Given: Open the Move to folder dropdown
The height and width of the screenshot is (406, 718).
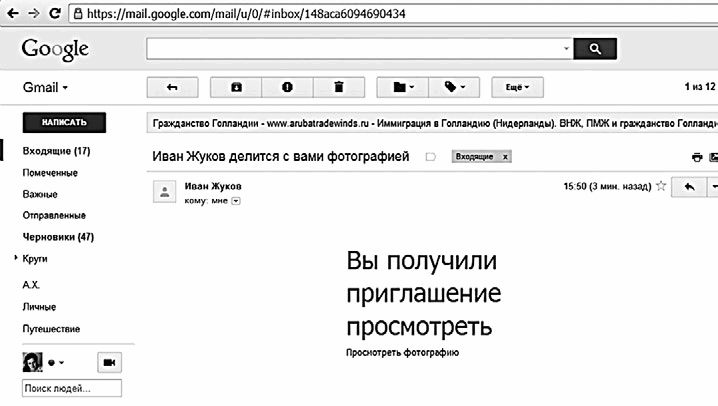Looking at the screenshot, I should coord(403,87).
